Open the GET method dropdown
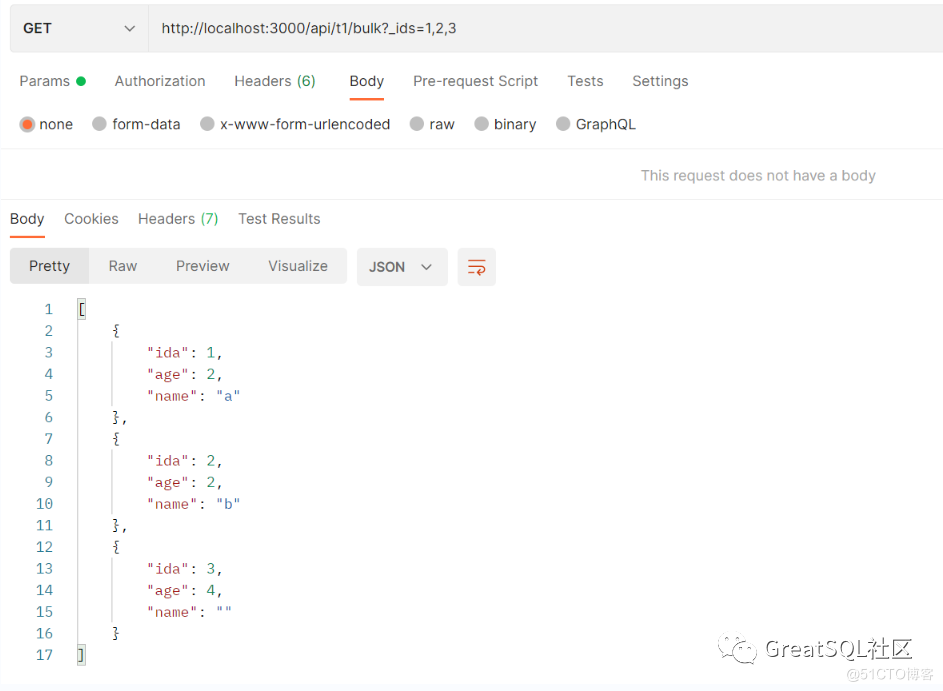 pos(79,28)
